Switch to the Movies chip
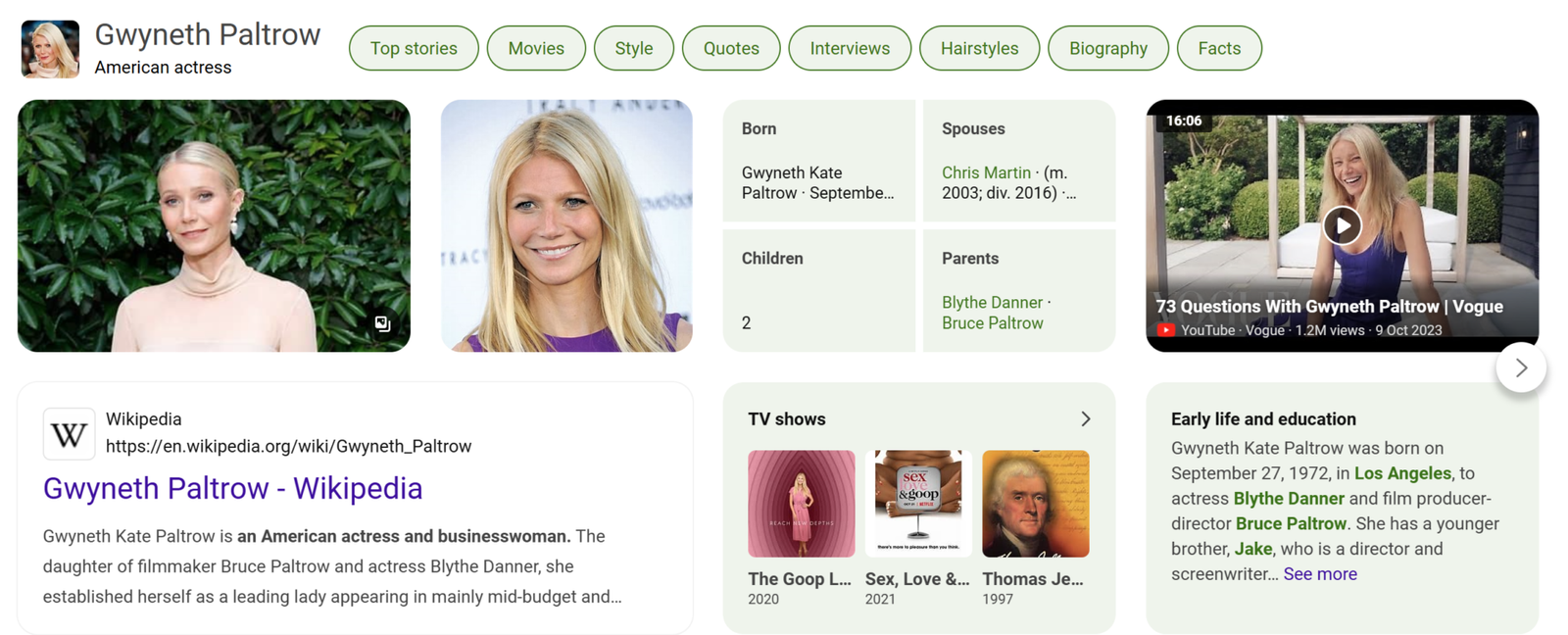 pos(536,48)
